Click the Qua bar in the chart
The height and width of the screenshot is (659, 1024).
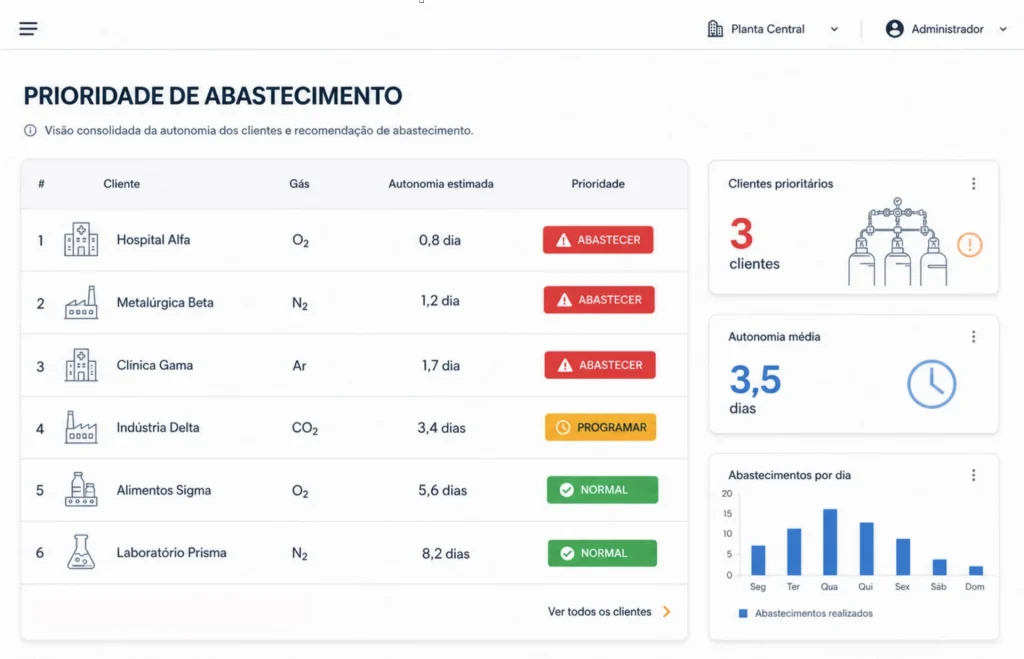pyautogui.click(x=829, y=541)
